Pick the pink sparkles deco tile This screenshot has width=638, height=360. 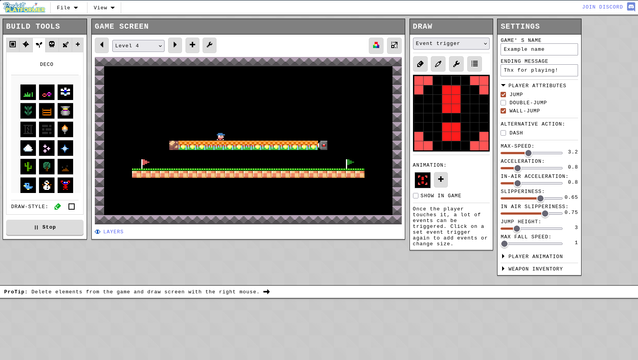47,148
